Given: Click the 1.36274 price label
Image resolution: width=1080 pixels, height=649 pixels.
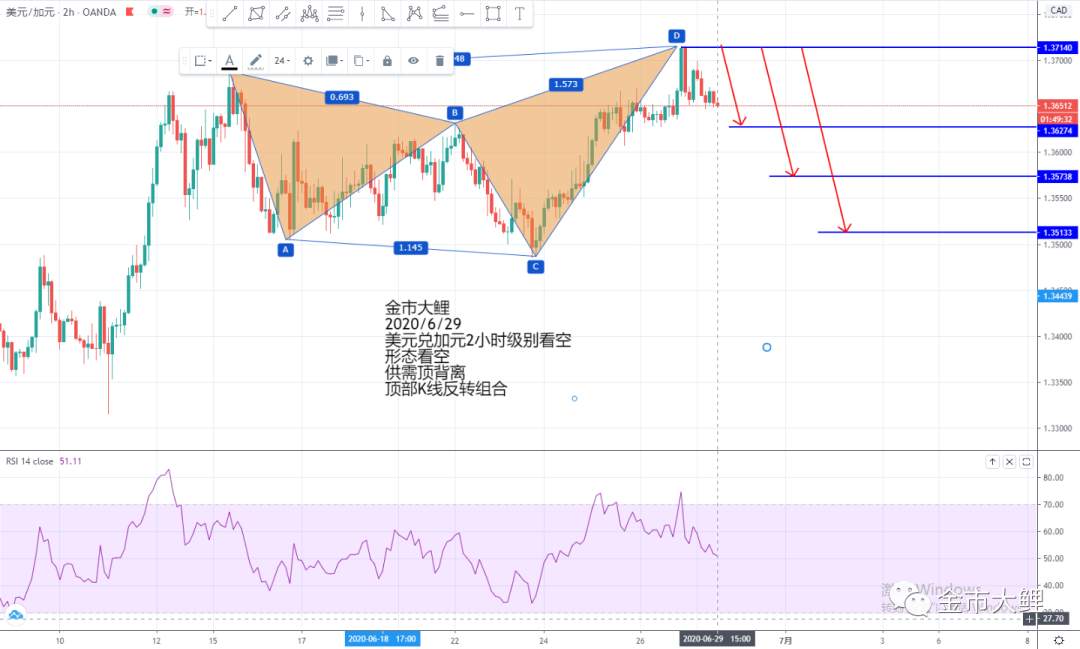Looking at the screenshot, I should point(1057,130).
